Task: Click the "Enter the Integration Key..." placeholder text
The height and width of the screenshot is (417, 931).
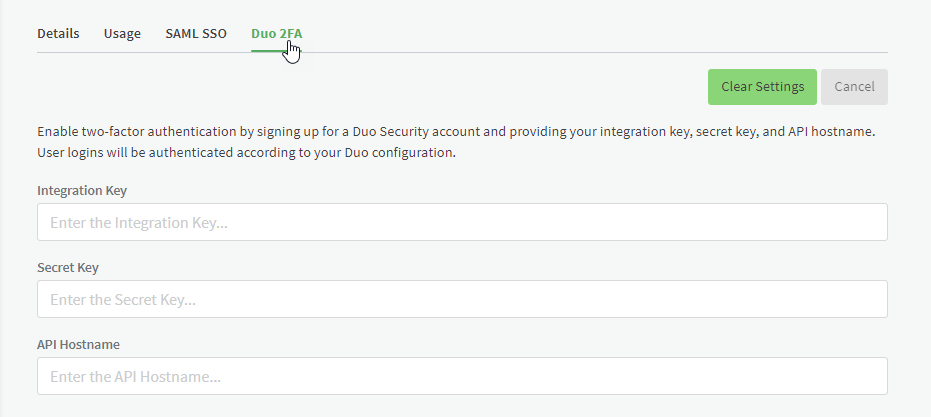Action: point(139,223)
